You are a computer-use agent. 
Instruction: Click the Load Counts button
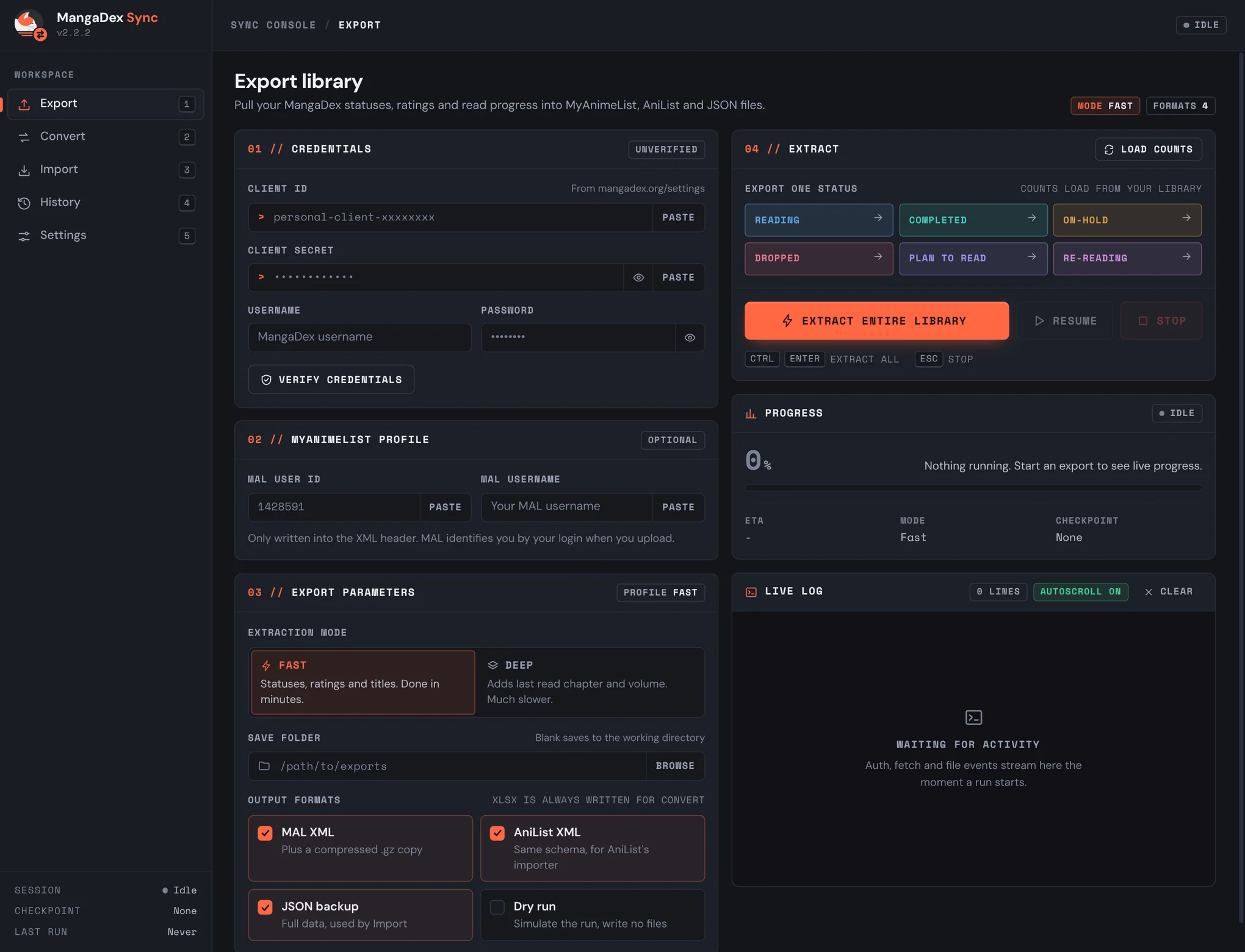(1148, 150)
